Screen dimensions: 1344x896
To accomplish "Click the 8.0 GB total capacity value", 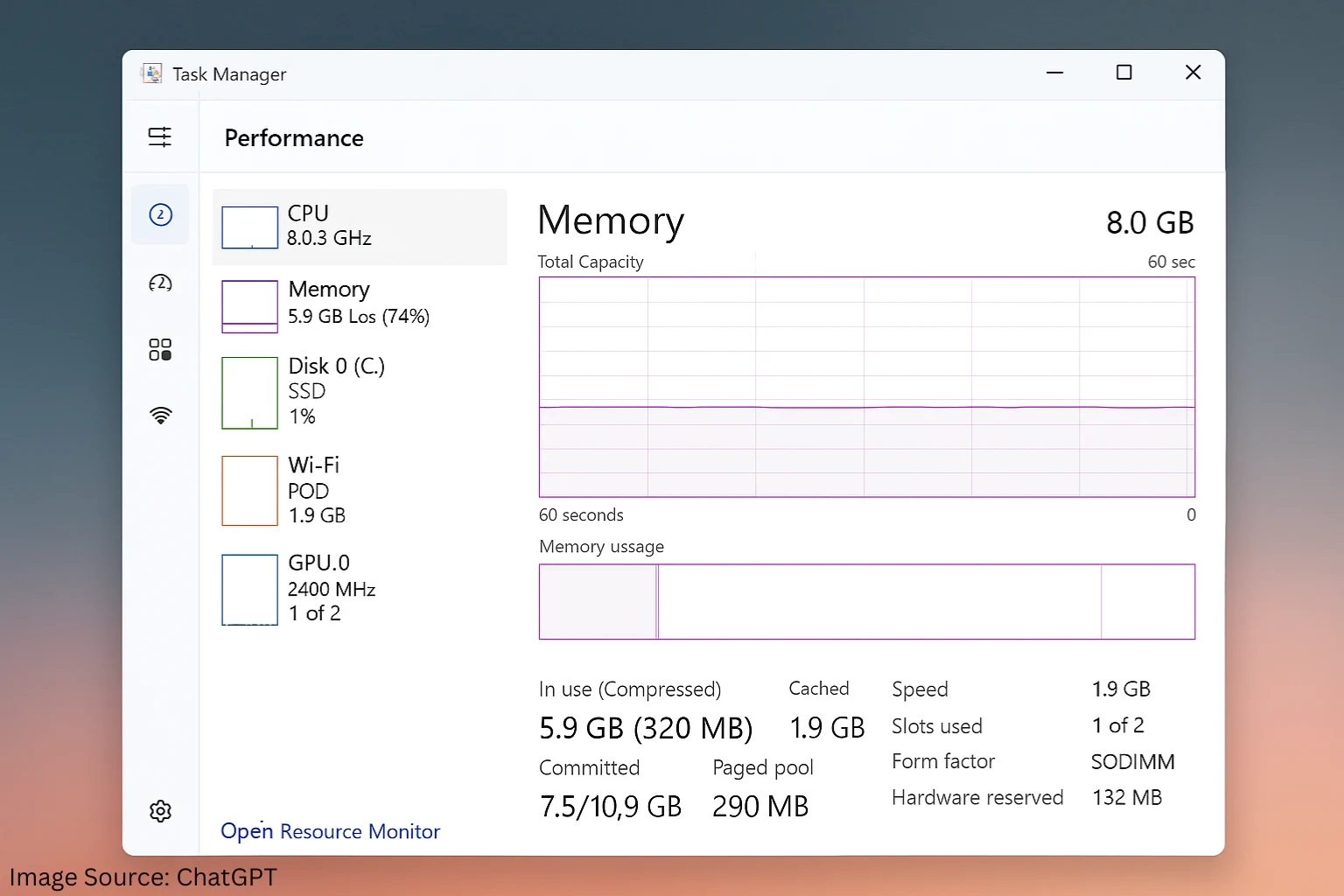I will (1150, 222).
